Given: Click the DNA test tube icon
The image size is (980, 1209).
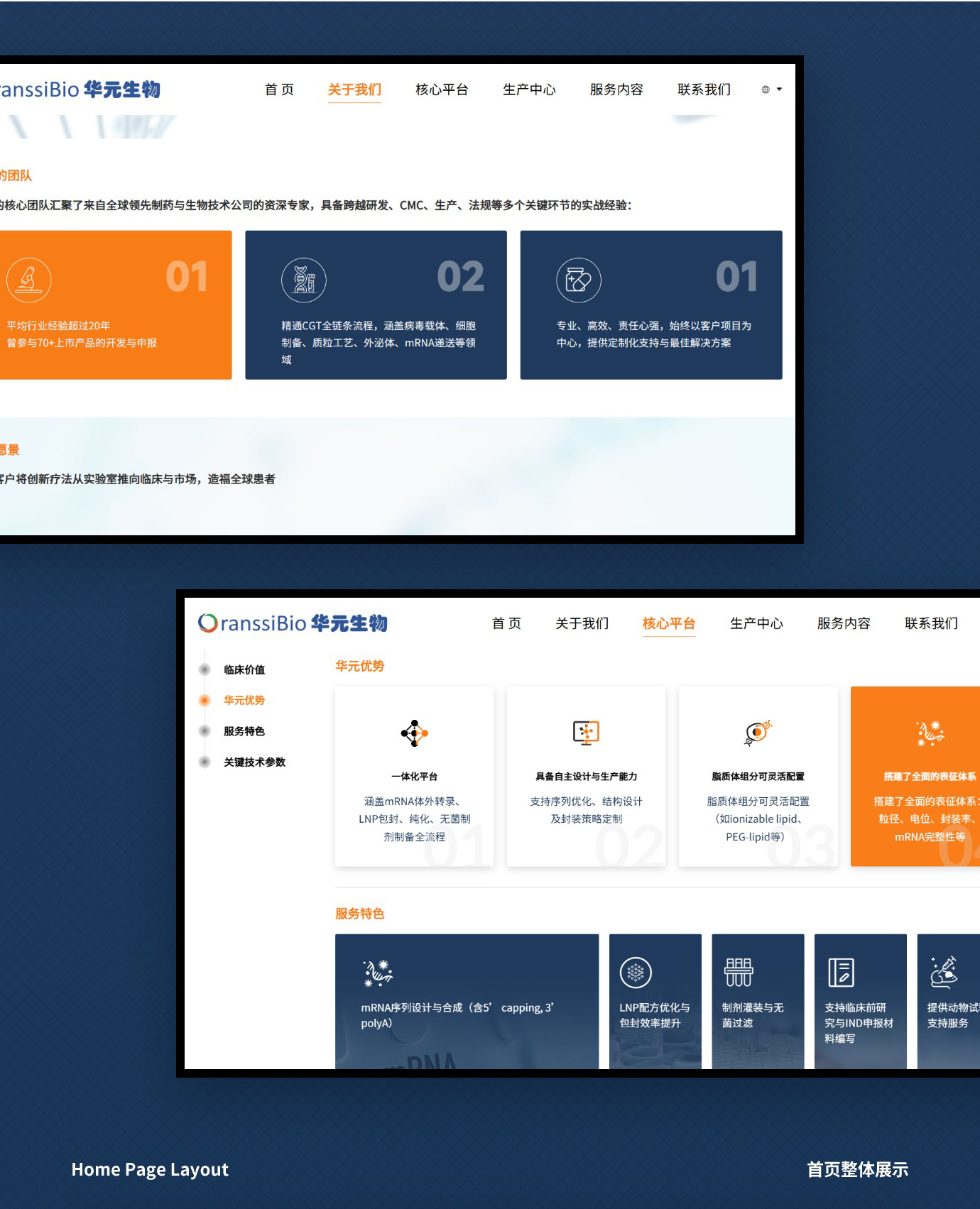Looking at the screenshot, I should coord(304,280).
